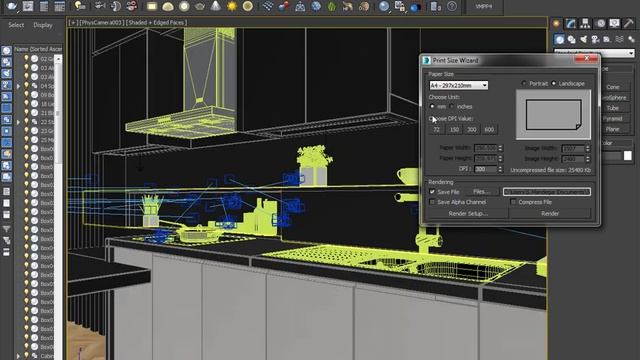Screen dimensions: 640x360
Task: Click the help question mark icon
Action: pos(452,6)
